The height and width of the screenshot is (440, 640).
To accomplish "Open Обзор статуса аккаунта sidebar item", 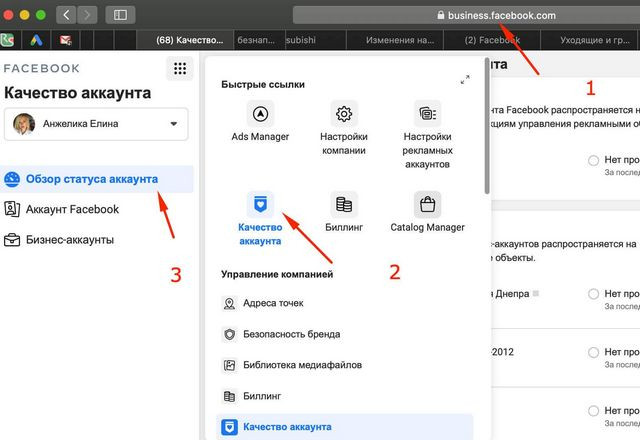I will tap(97, 179).
